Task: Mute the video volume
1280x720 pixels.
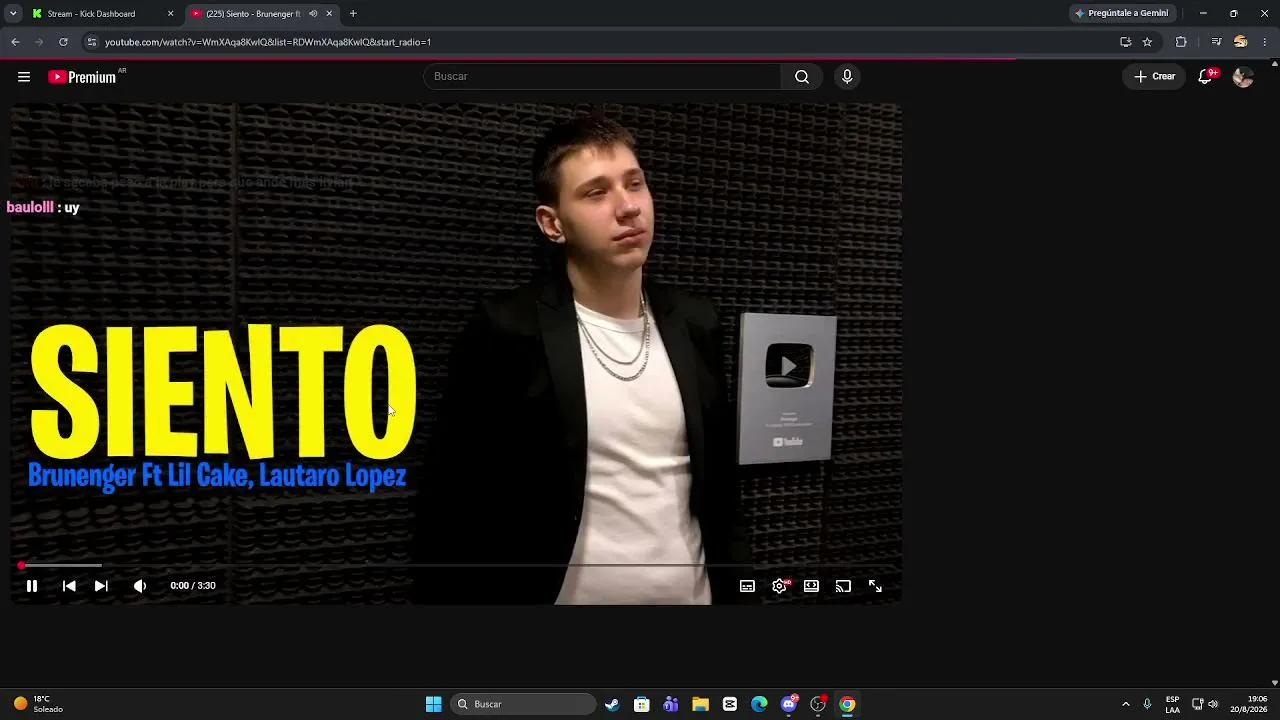Action: [x=140, y=586]
